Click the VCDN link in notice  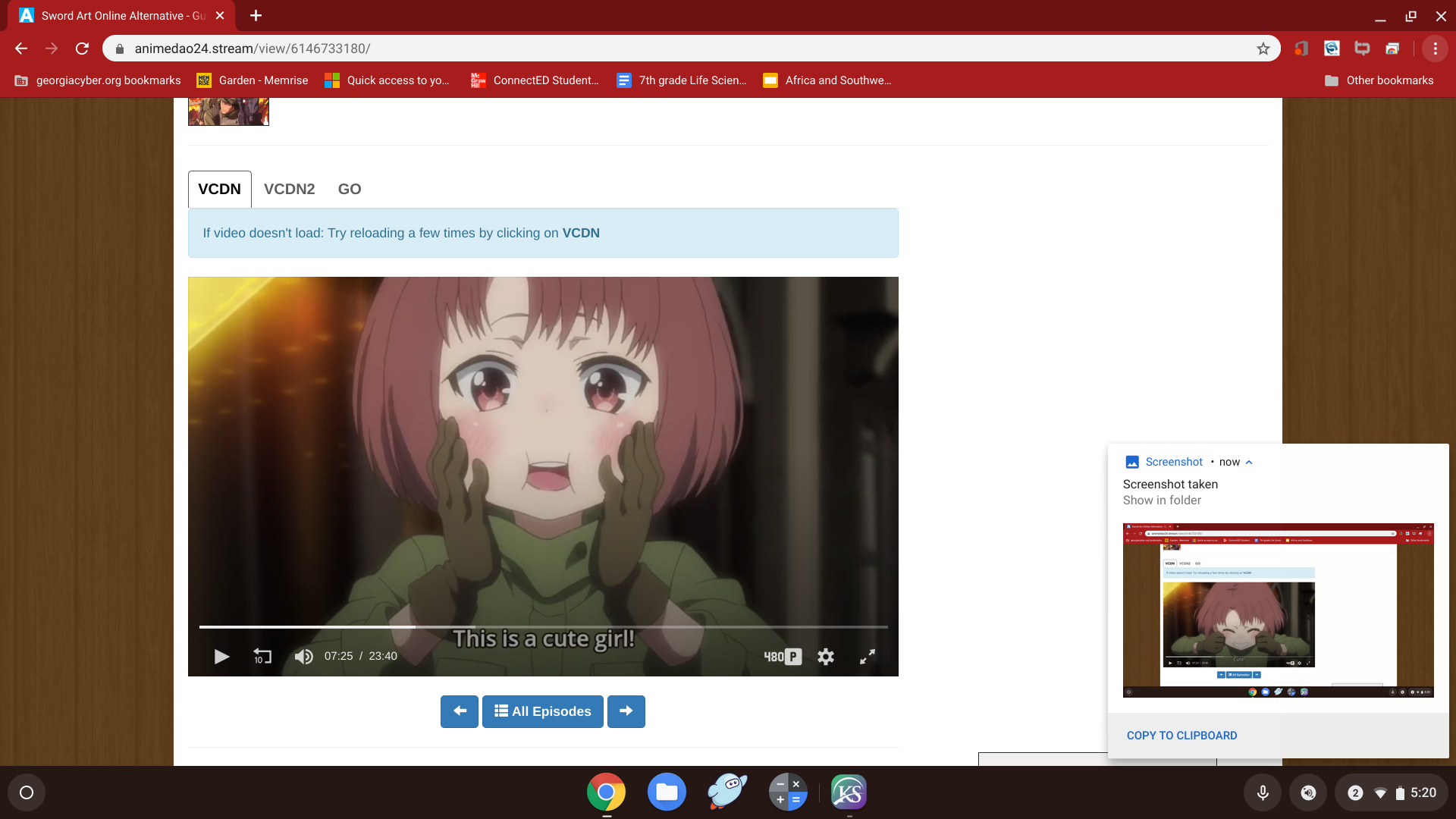(581, 234)
